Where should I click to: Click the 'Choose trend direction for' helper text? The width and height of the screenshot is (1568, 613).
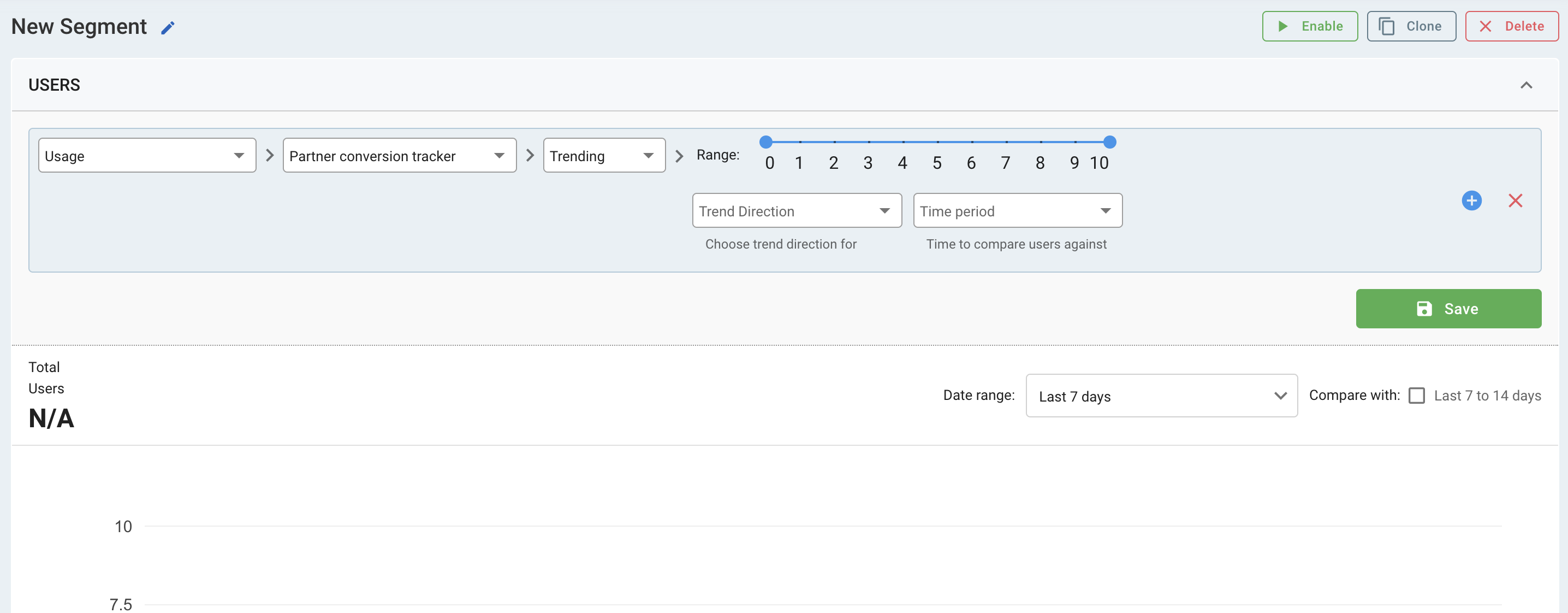tap(780, 244)
